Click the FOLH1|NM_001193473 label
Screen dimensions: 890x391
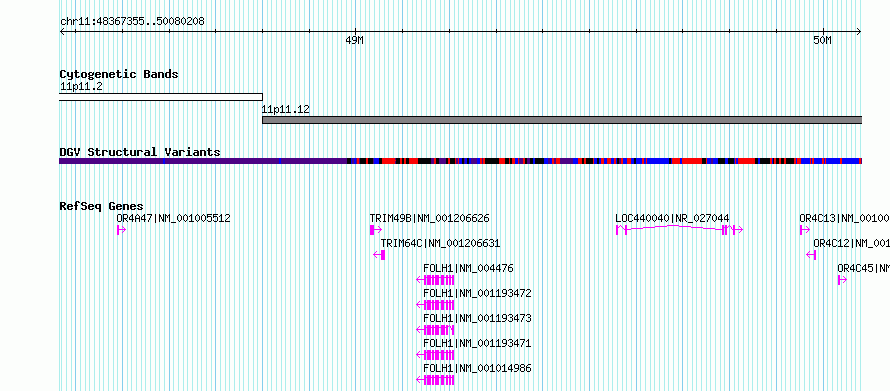tap(477, 318)
